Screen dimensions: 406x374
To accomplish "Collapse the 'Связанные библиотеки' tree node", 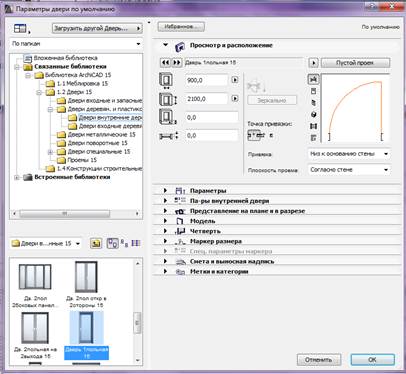I will (17, 67).
